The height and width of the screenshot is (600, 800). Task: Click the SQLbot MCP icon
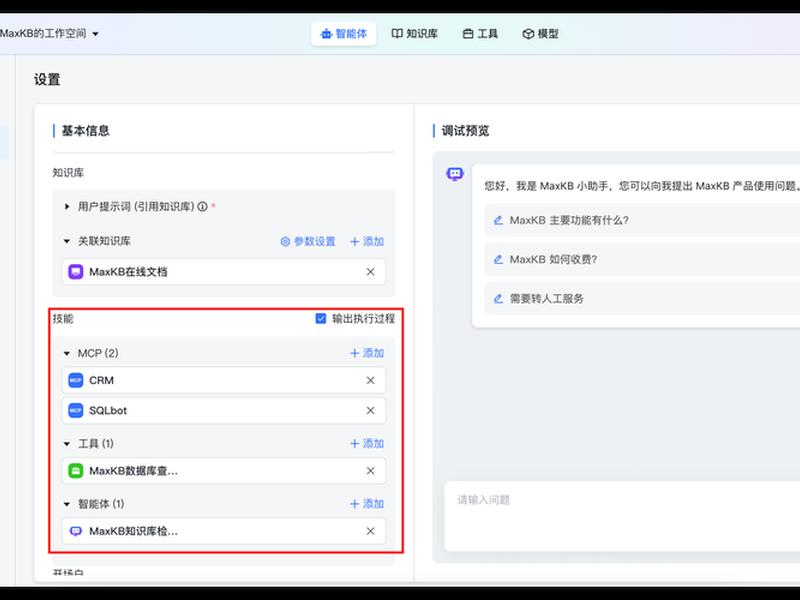pyautogui.click(x=76, y=410)
